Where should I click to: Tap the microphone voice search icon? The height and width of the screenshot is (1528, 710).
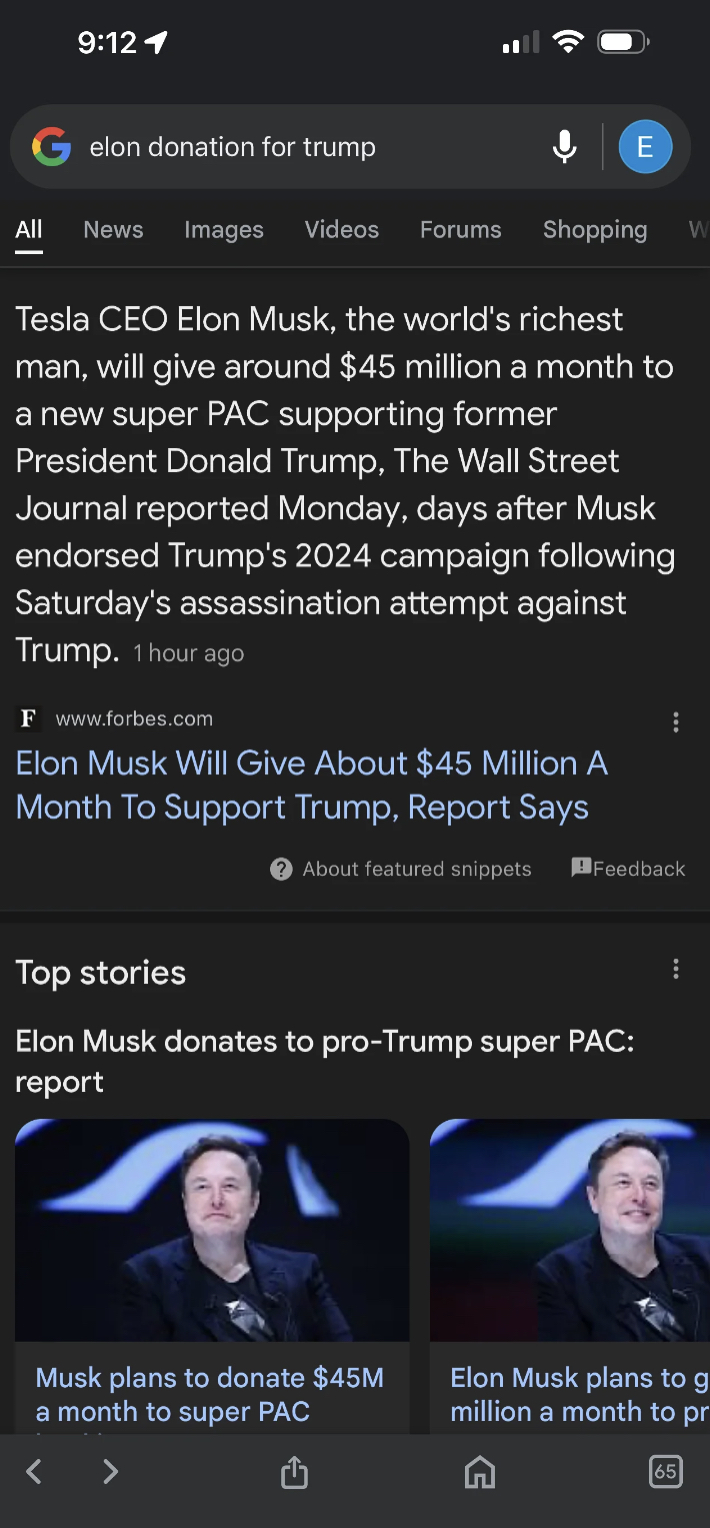[564, 147]
